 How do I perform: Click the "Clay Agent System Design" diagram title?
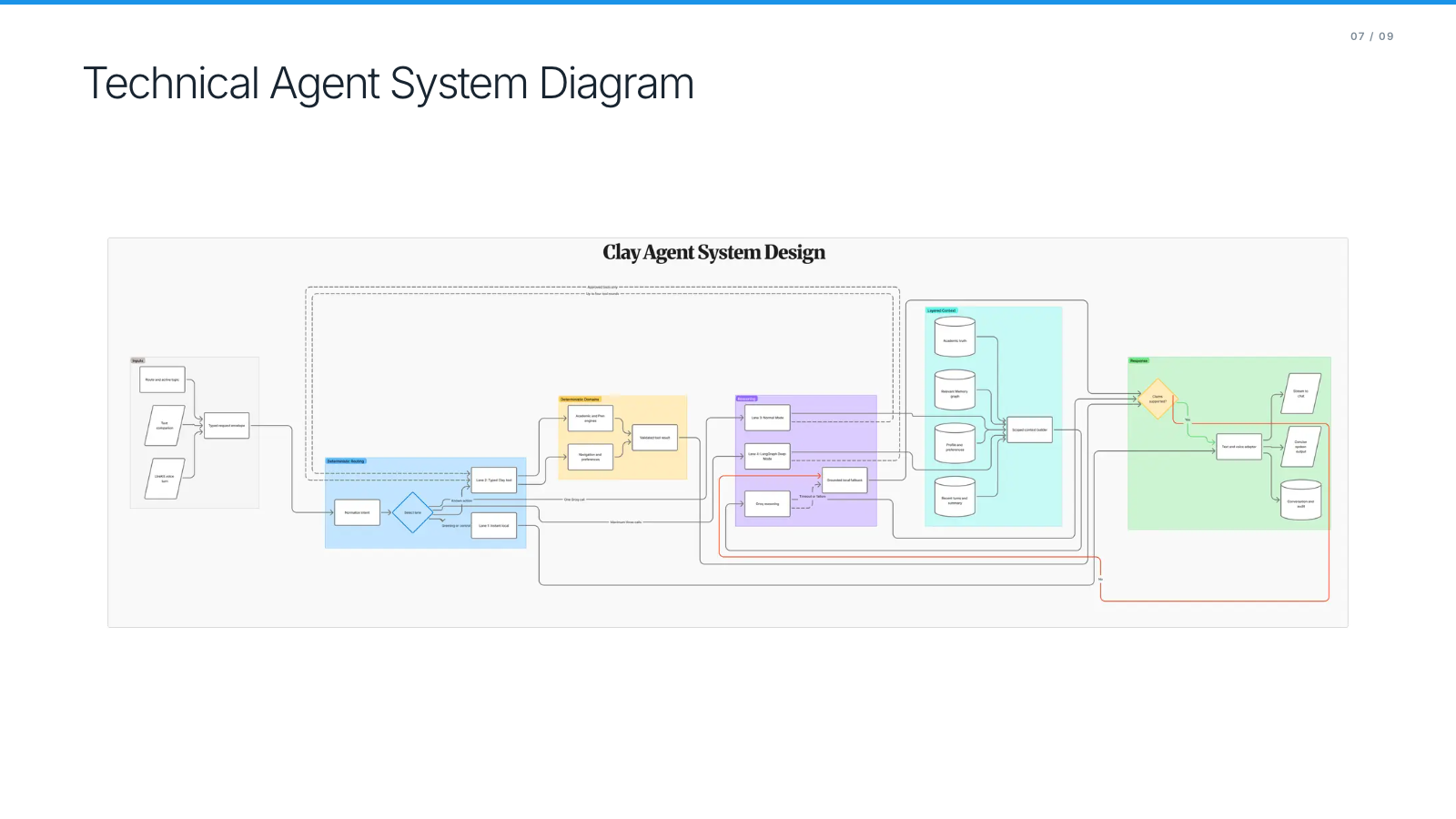pos(714,252)
